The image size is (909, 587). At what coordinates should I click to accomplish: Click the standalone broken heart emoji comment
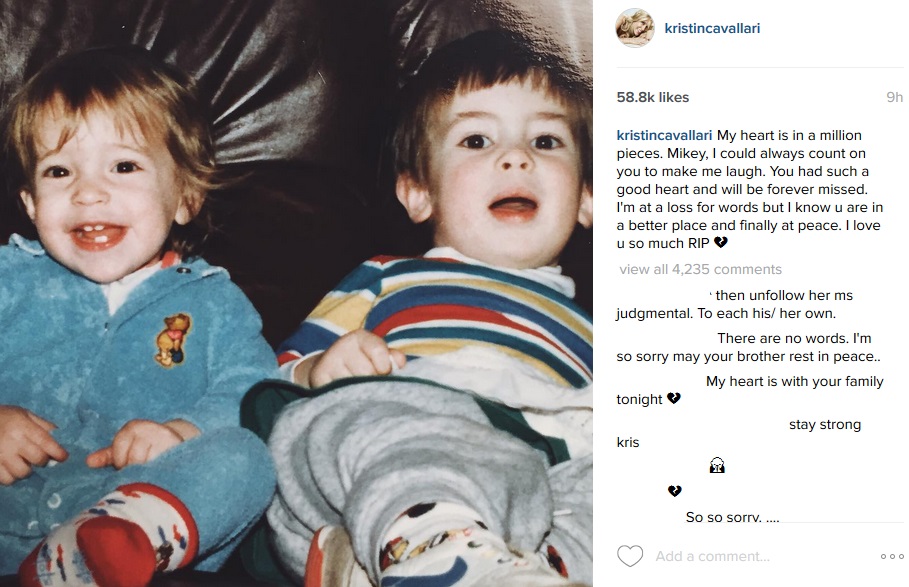pyautogui.click(x=674, y=491)
